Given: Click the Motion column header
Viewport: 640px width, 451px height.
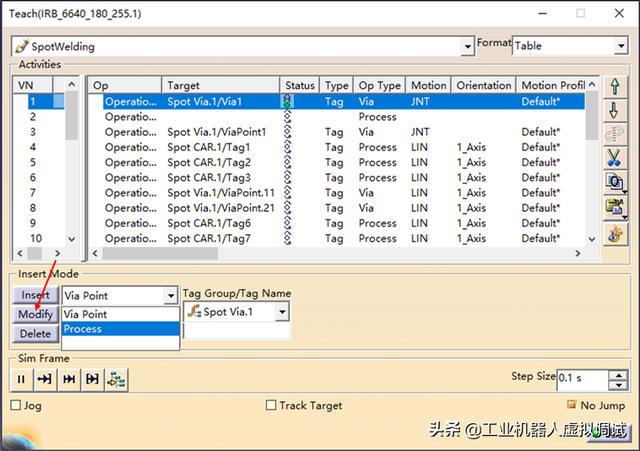Looking at the screenshot, I should (428, 85).
